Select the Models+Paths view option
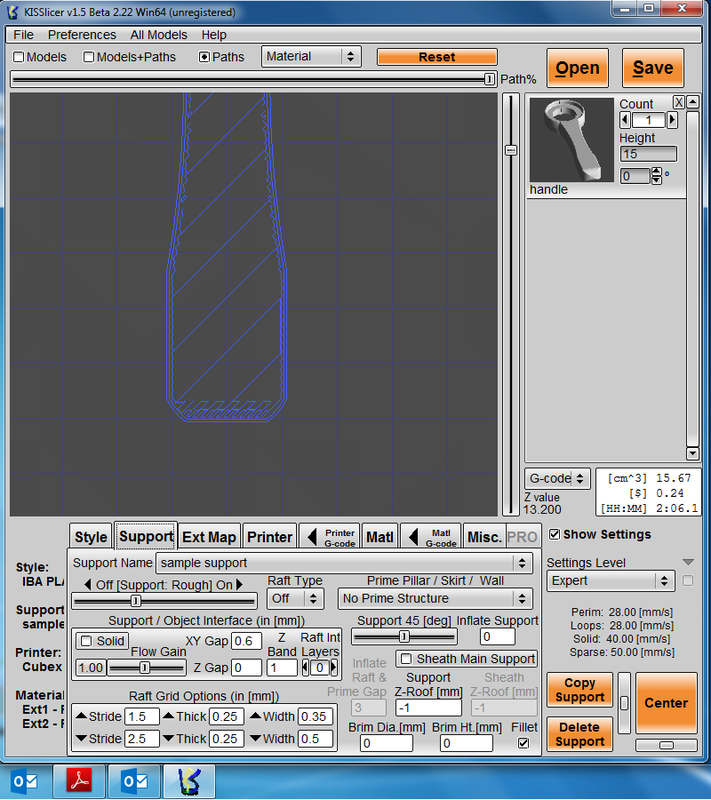 [x=89, y=57]
